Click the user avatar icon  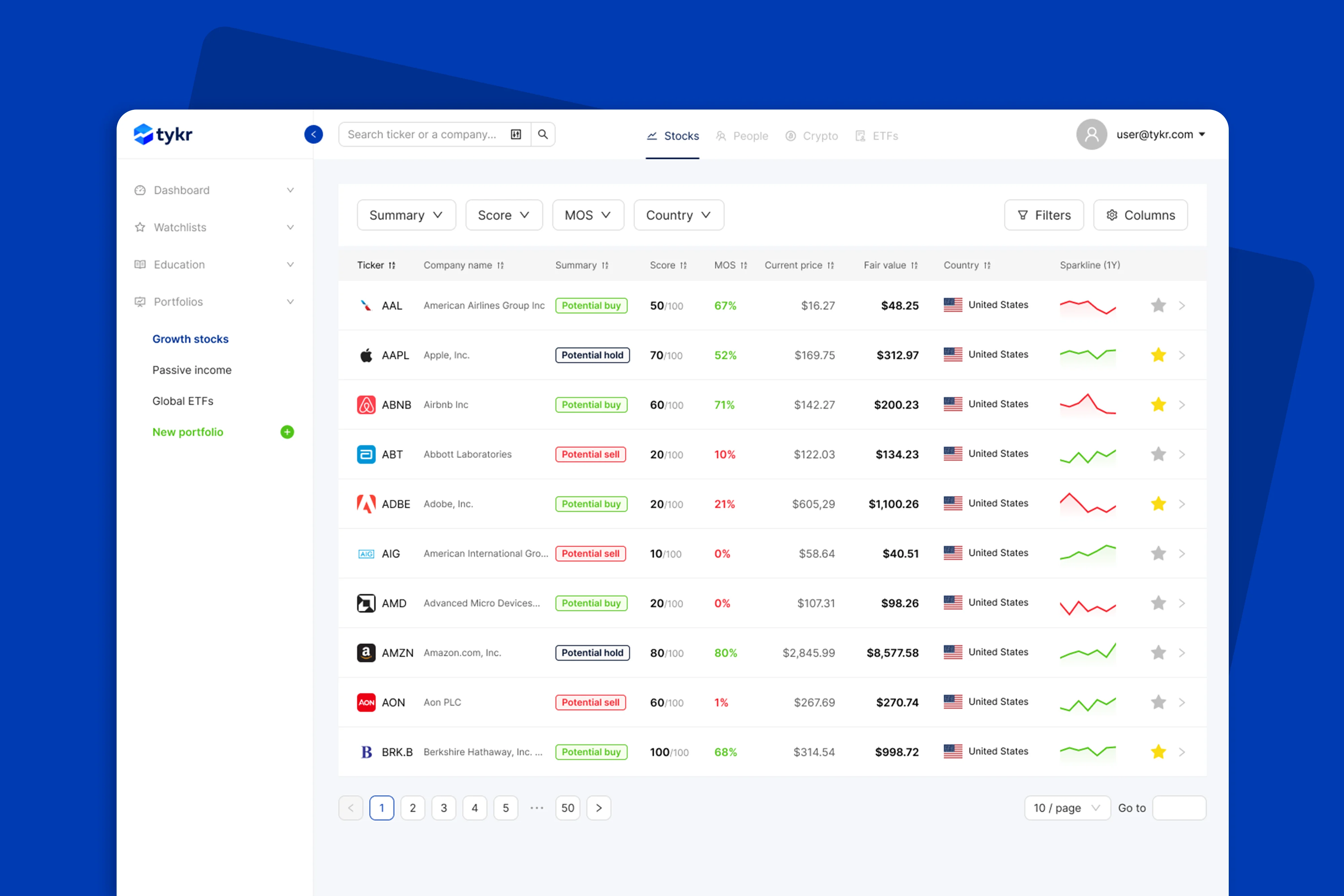tap(1091, 134)
